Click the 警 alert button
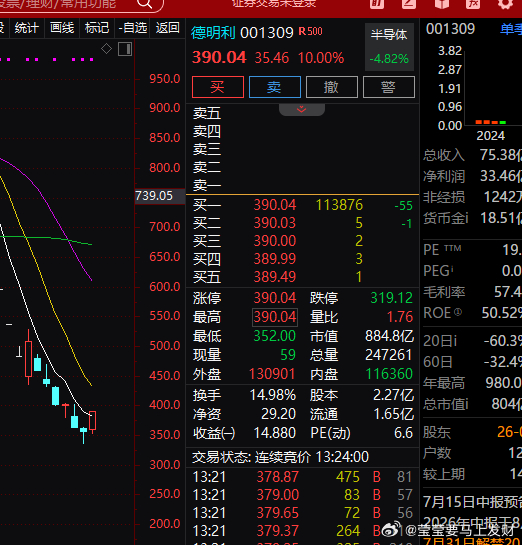 (389, 87)
